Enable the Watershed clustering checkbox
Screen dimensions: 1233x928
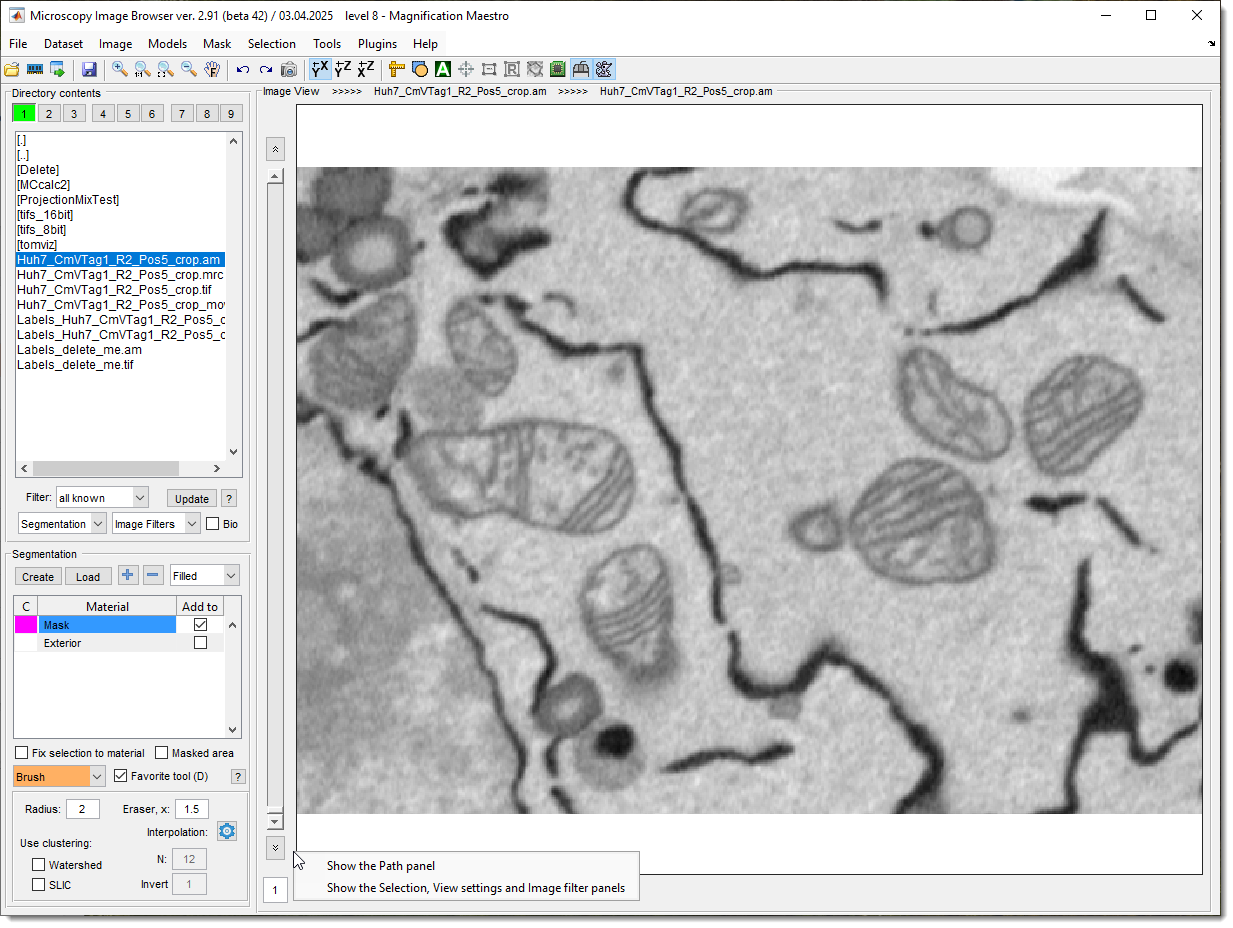(x=39, y=865)
